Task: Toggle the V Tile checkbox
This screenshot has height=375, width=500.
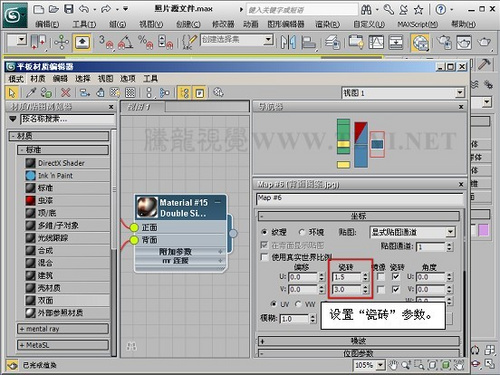Action: pyautogui.click(x=395, y=289)
